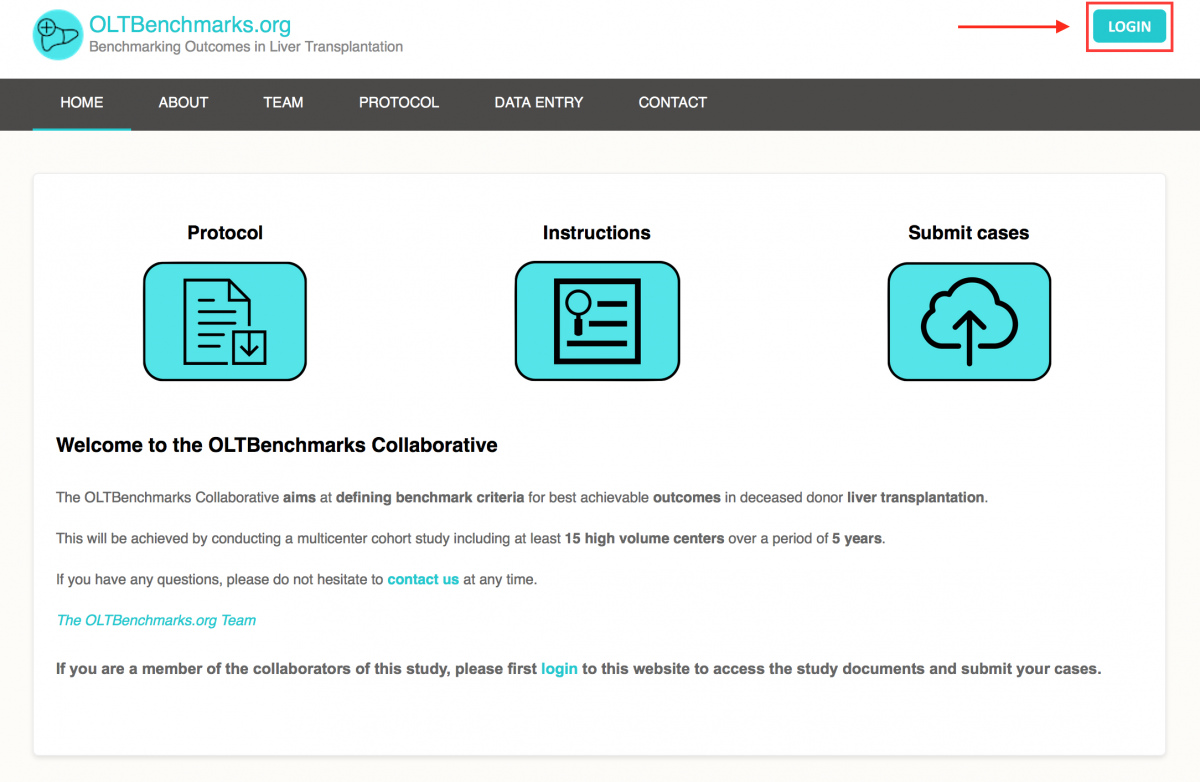
Task: Open the CONTACT navigation item
Action: tap(672, 103)
